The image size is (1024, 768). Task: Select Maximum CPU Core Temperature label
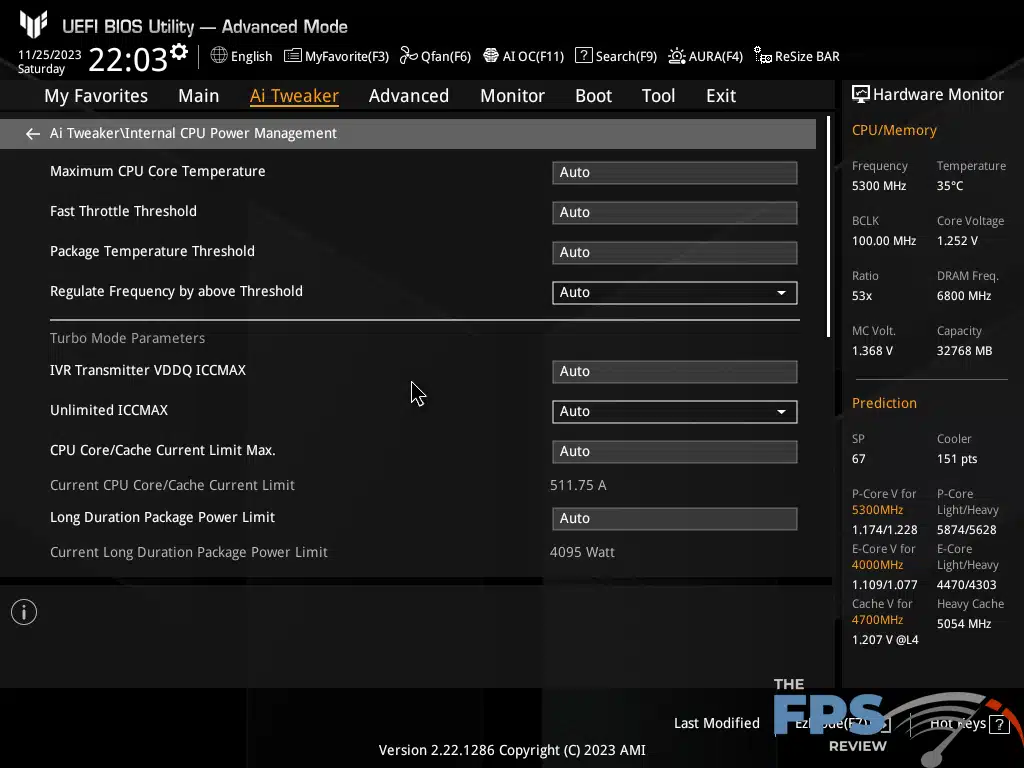(x=158, y=171)
